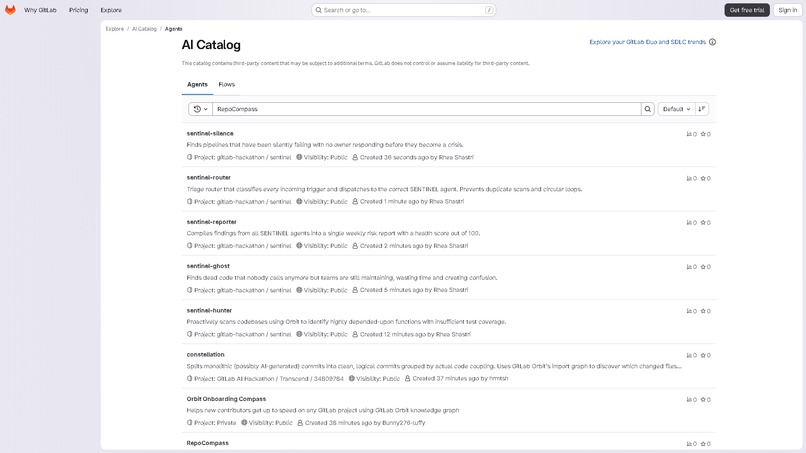Click the star icon on constellation

[x=703, y=355]
